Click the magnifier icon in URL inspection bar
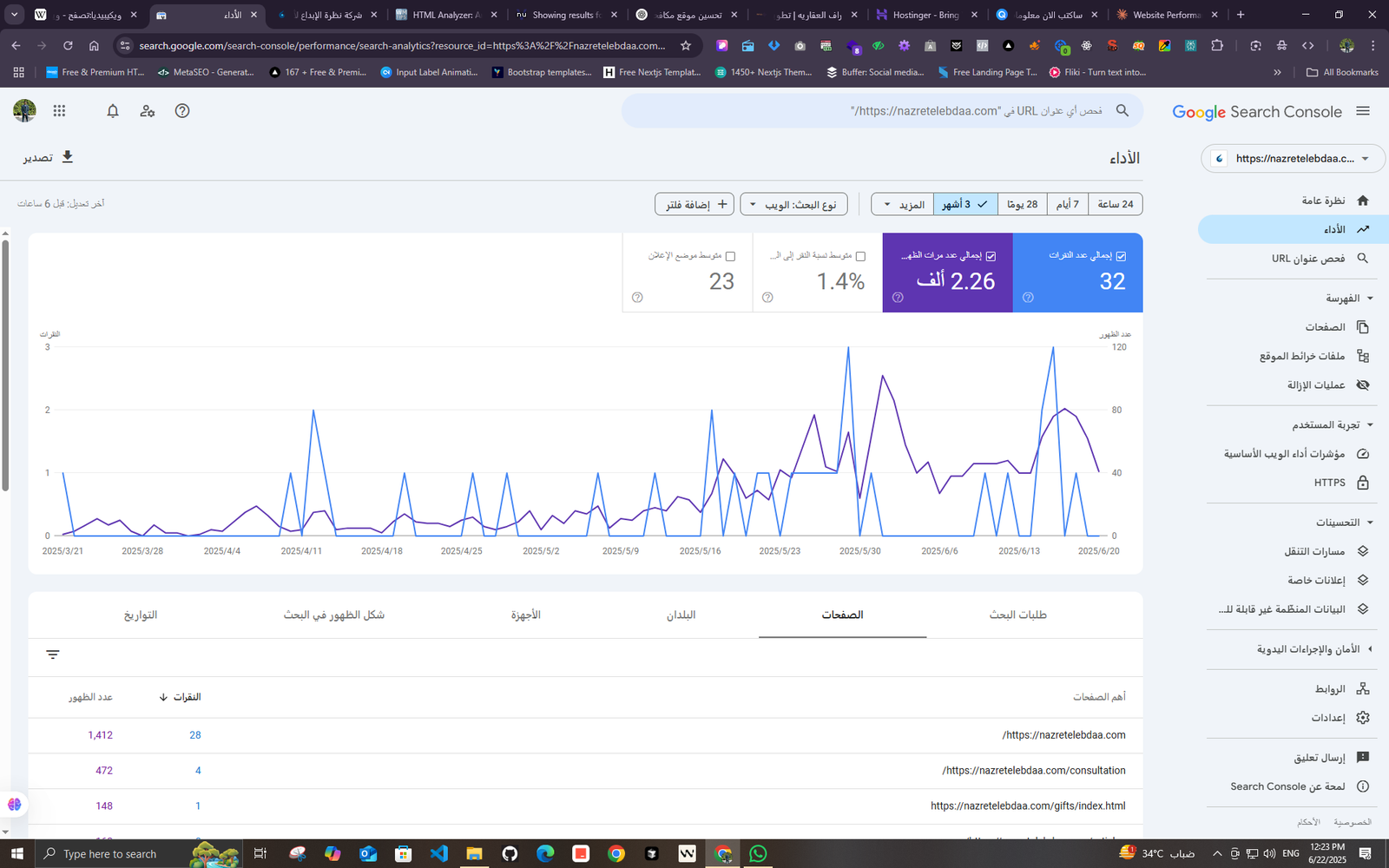The height and width of the screenshot is (868, 1389). (x=1122, y=111)
